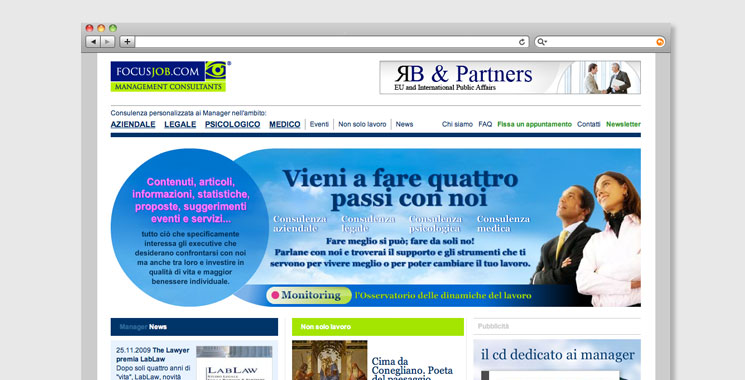Click the RB & Partners banner ad
Viewport: 745px width, 380px height.
coord(510,77)
